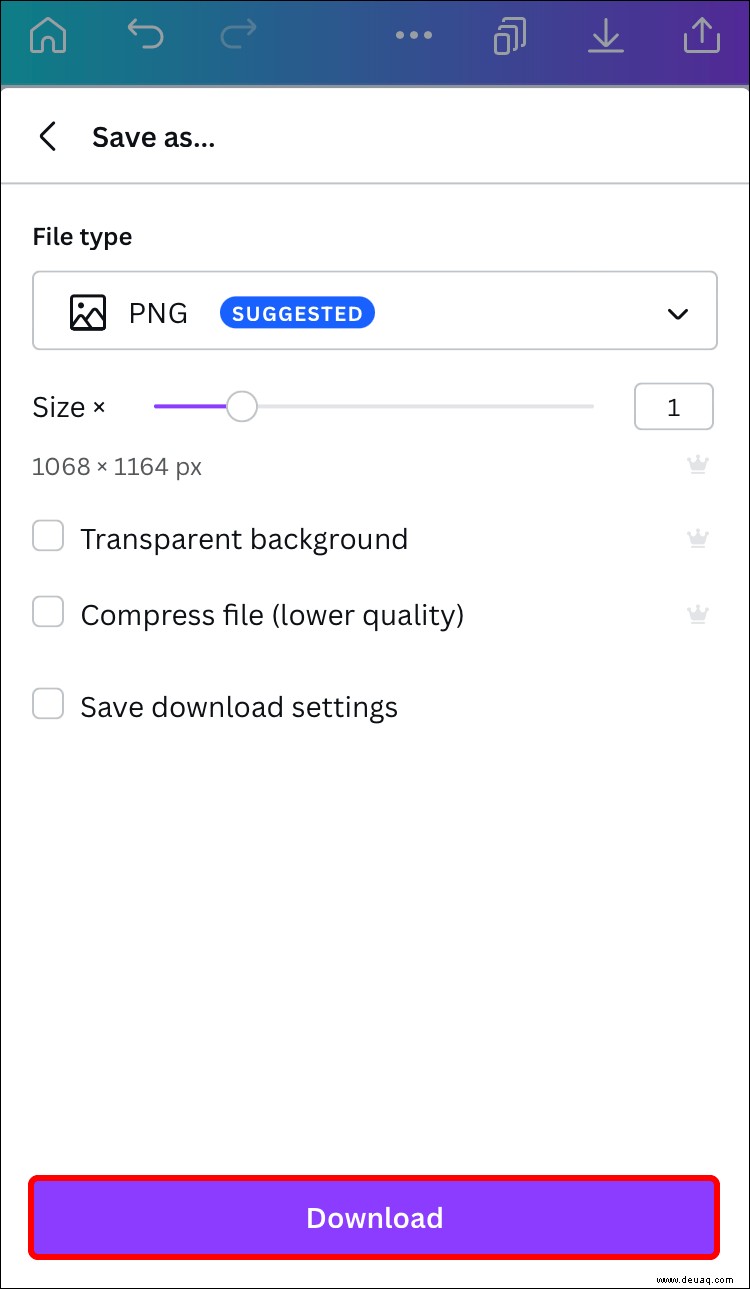Tap the redo arrow icon
750x1289 pixels.
click(x=237, y=35)
